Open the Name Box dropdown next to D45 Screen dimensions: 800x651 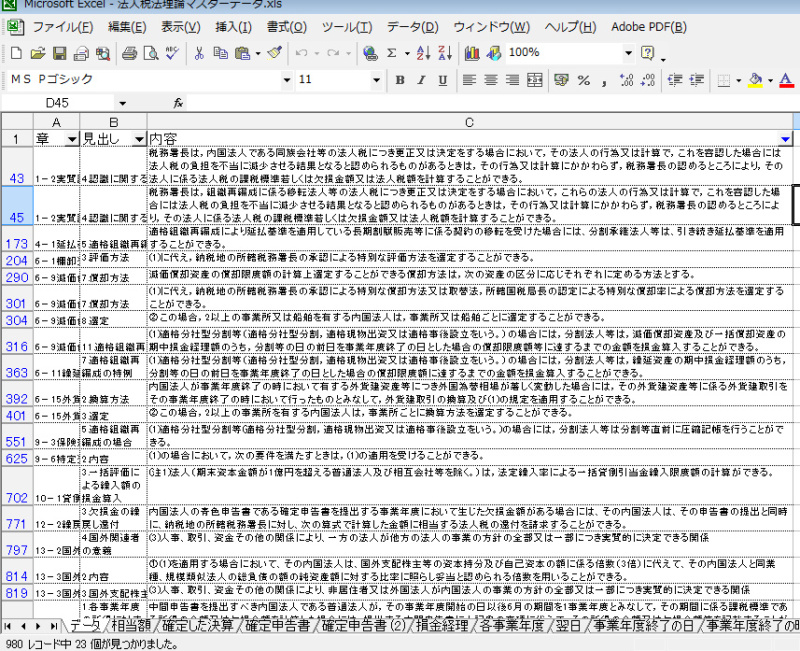click(122, 104)
